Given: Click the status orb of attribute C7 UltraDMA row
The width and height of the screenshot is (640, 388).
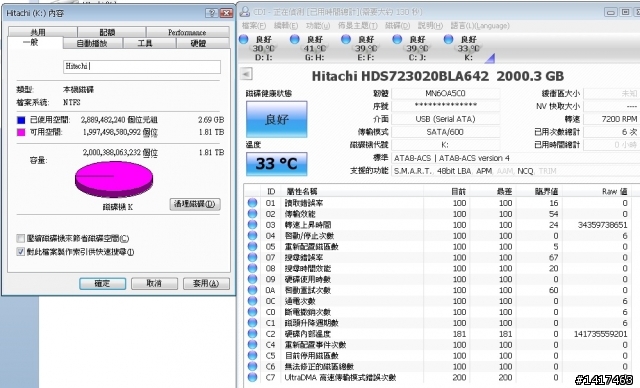Looking at the screenshot, I should tap(252, 377).
